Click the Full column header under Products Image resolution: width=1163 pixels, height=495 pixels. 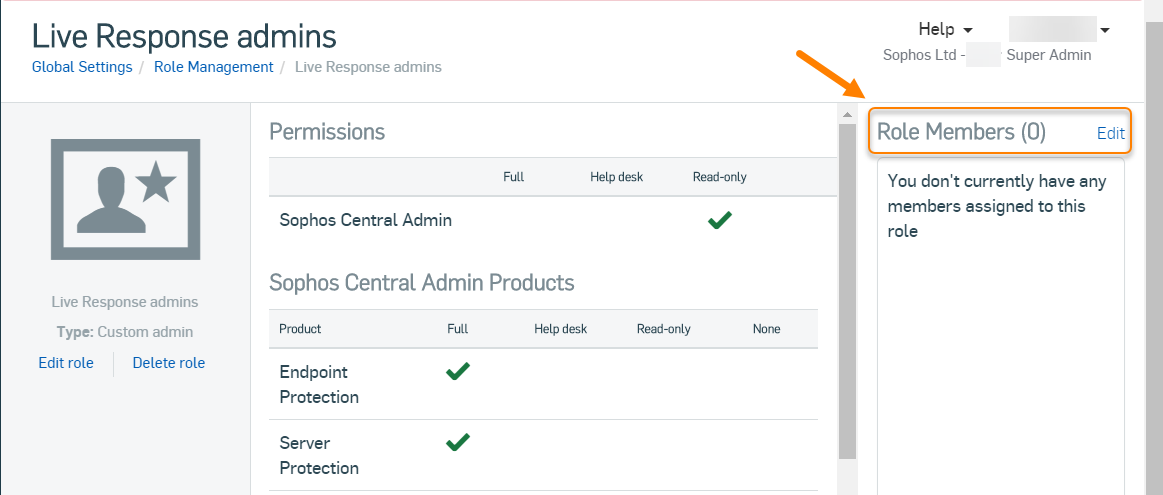457,328
